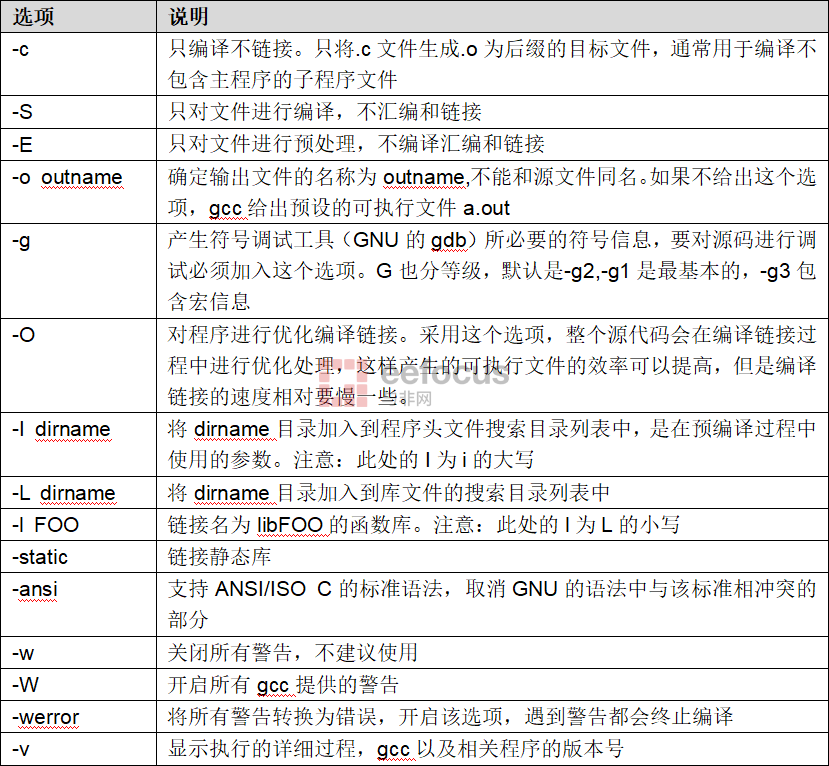Click the a.out text in -o description

point(486,208)
